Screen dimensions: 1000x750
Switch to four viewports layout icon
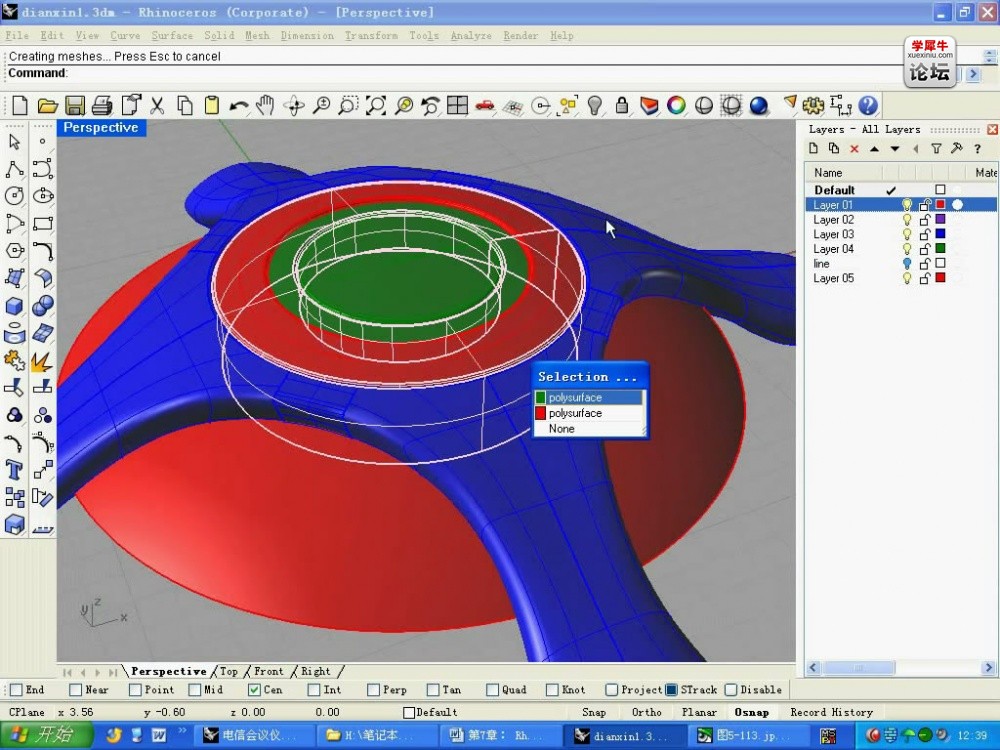pos(457,105)
